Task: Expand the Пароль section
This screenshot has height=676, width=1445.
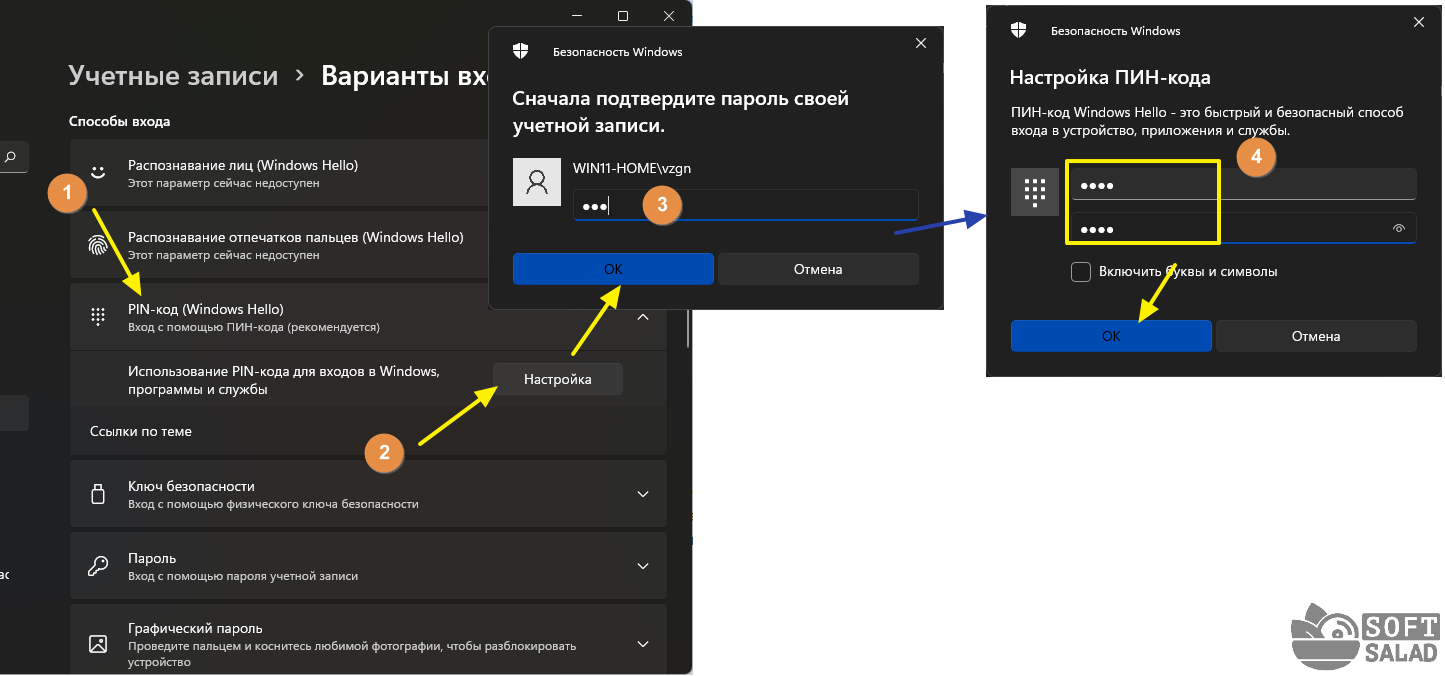Action: 643,566
